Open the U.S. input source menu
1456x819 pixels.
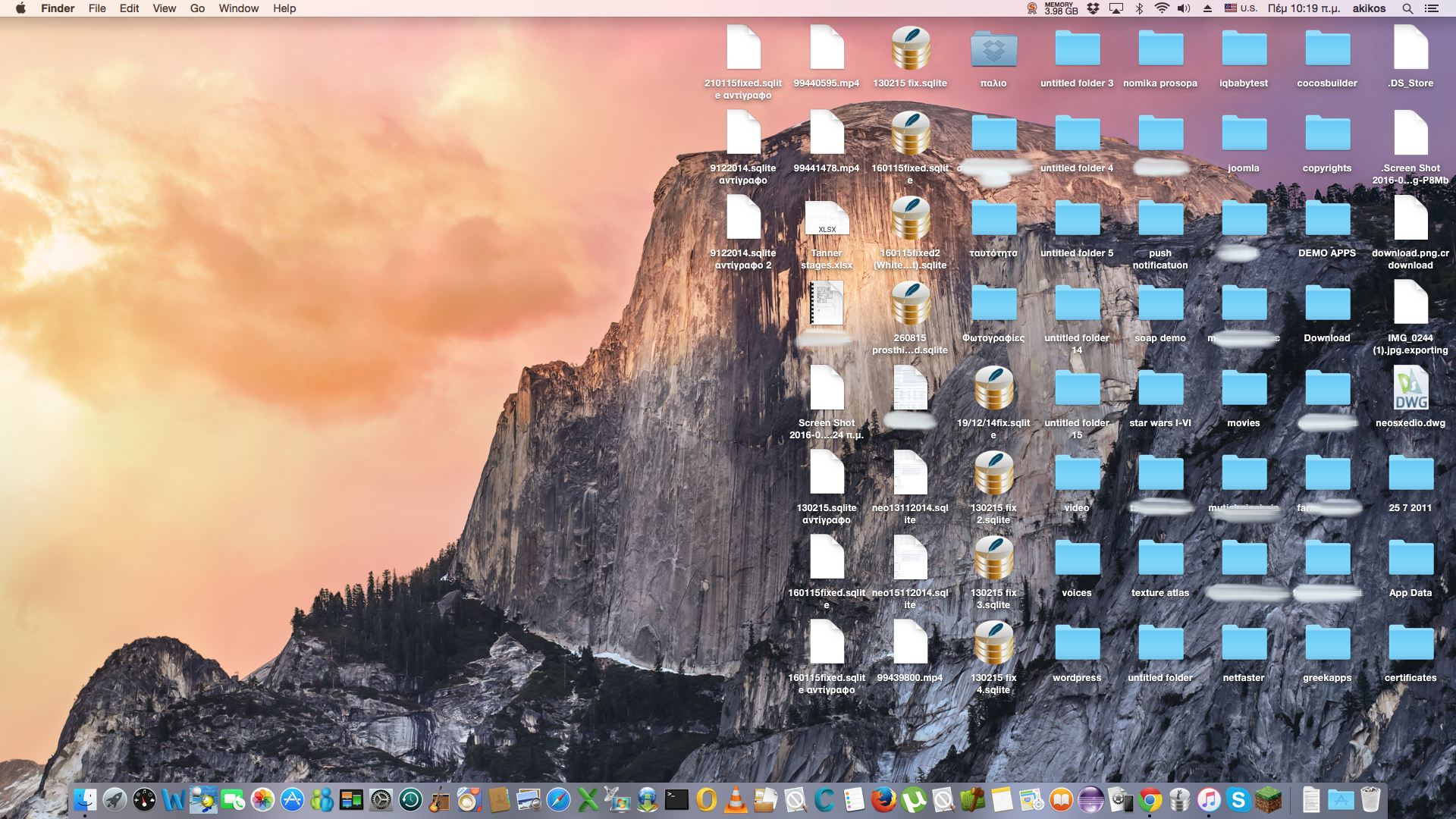(1241, 8)
